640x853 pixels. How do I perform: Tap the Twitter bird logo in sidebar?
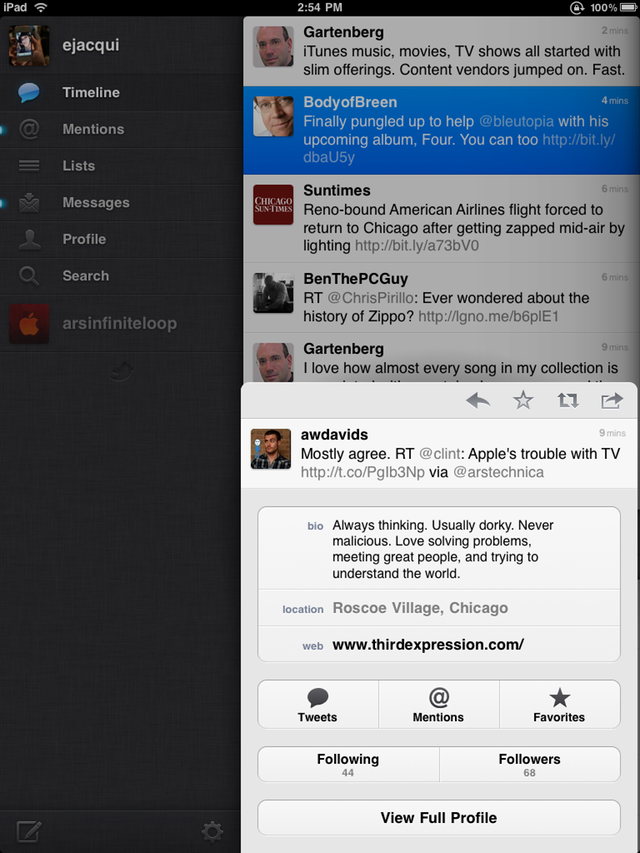click(x=121, y=373)
